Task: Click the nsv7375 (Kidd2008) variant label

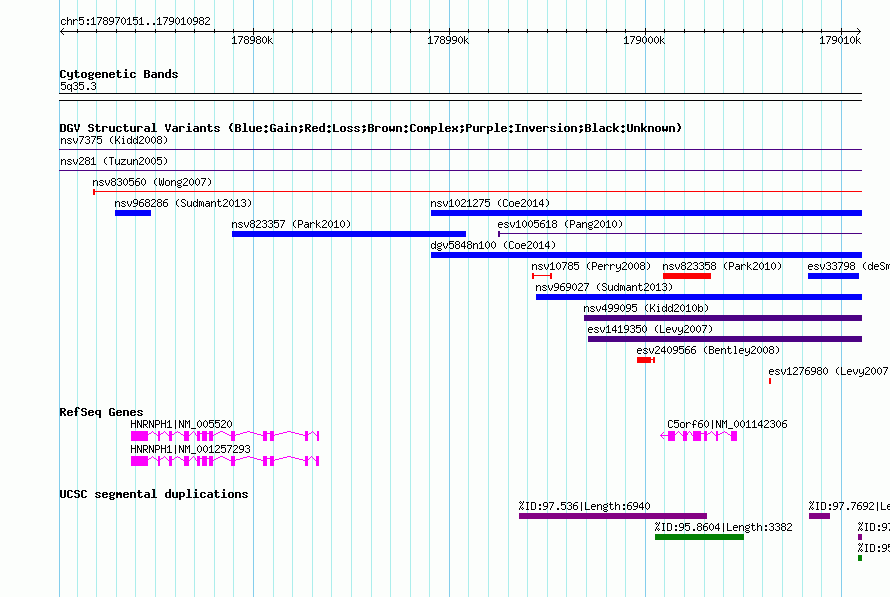Action: pyautogui.click(x=114, y=140)
